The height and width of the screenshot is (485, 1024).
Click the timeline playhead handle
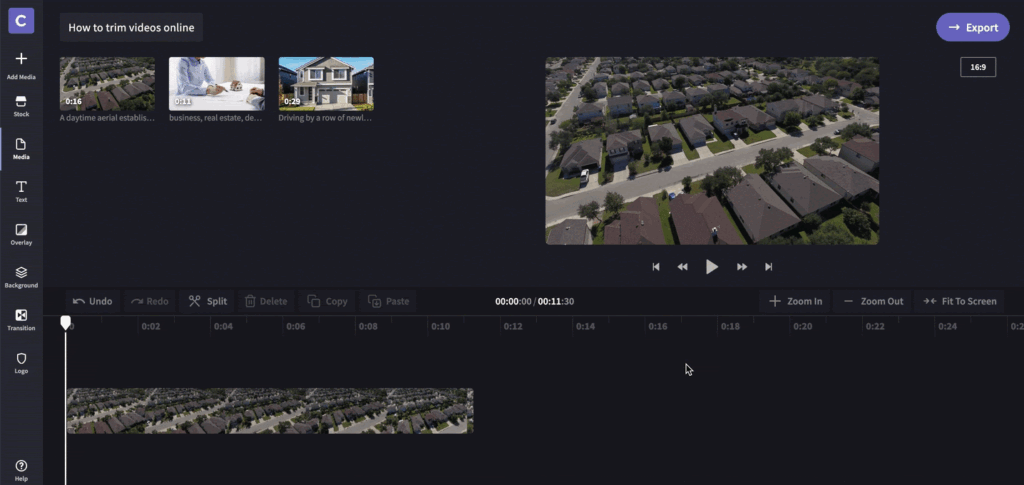[x=65, y=322]
